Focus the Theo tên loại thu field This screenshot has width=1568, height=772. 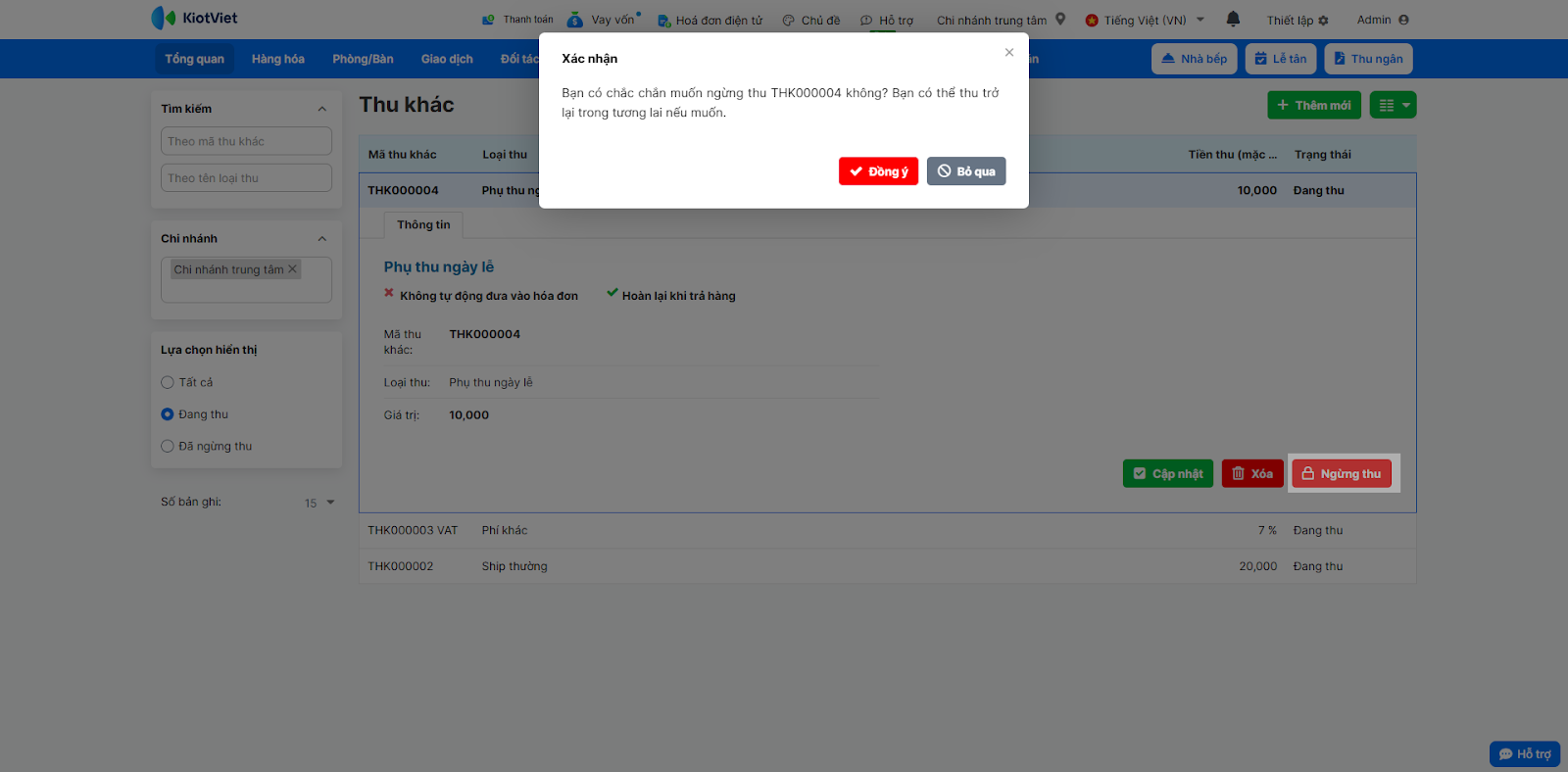246,178
